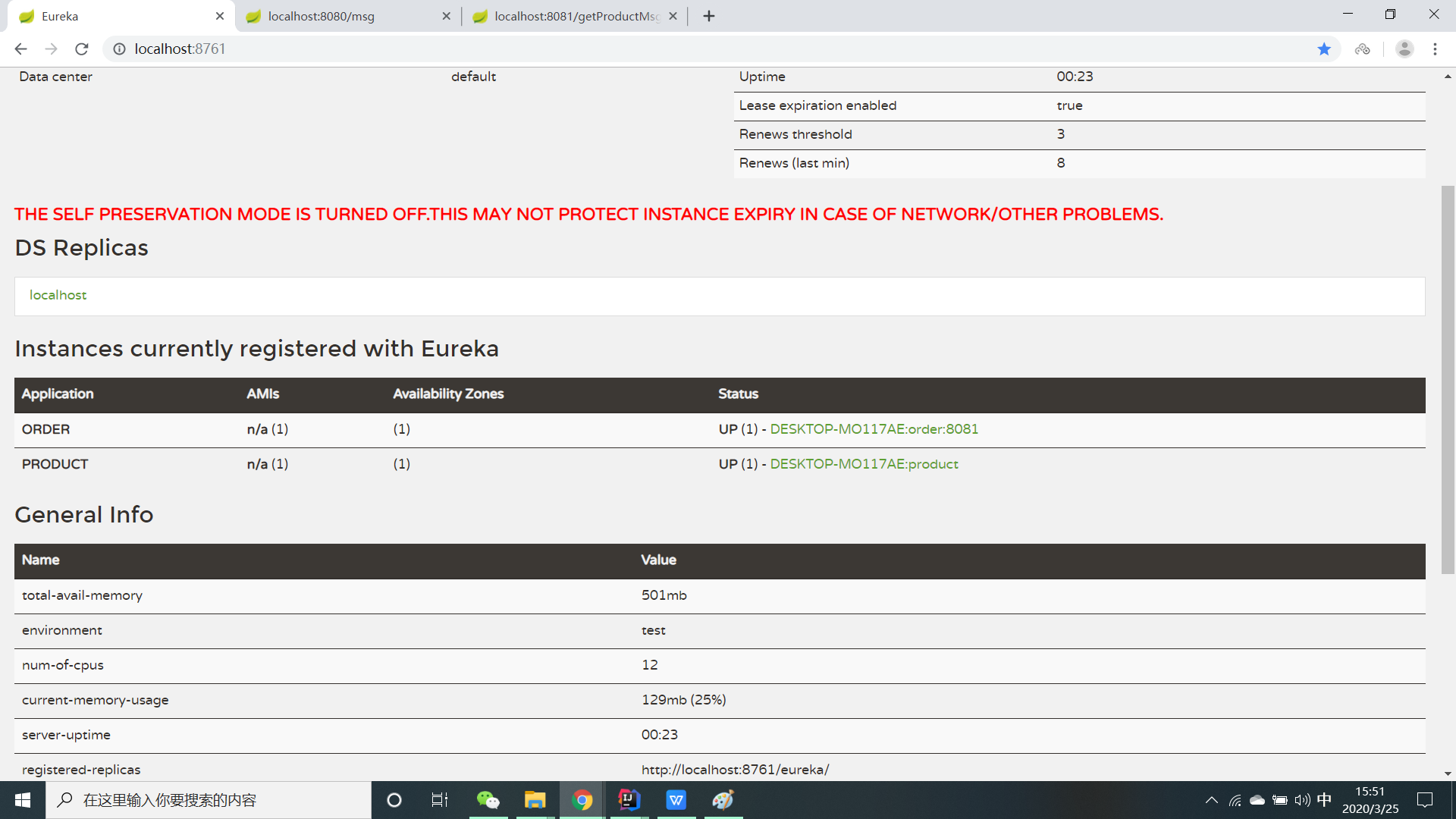Close the localhost:8080/msg tab
This screenshot has width=1456, height=819.
446,16
